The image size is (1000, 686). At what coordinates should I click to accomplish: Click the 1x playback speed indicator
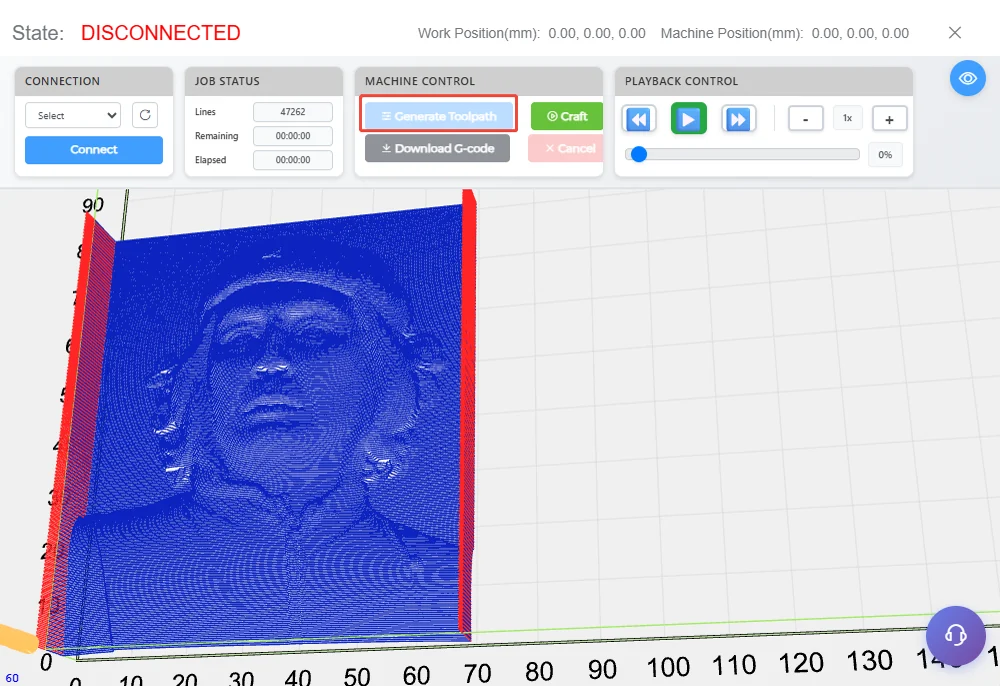click(x=848, y=118)
